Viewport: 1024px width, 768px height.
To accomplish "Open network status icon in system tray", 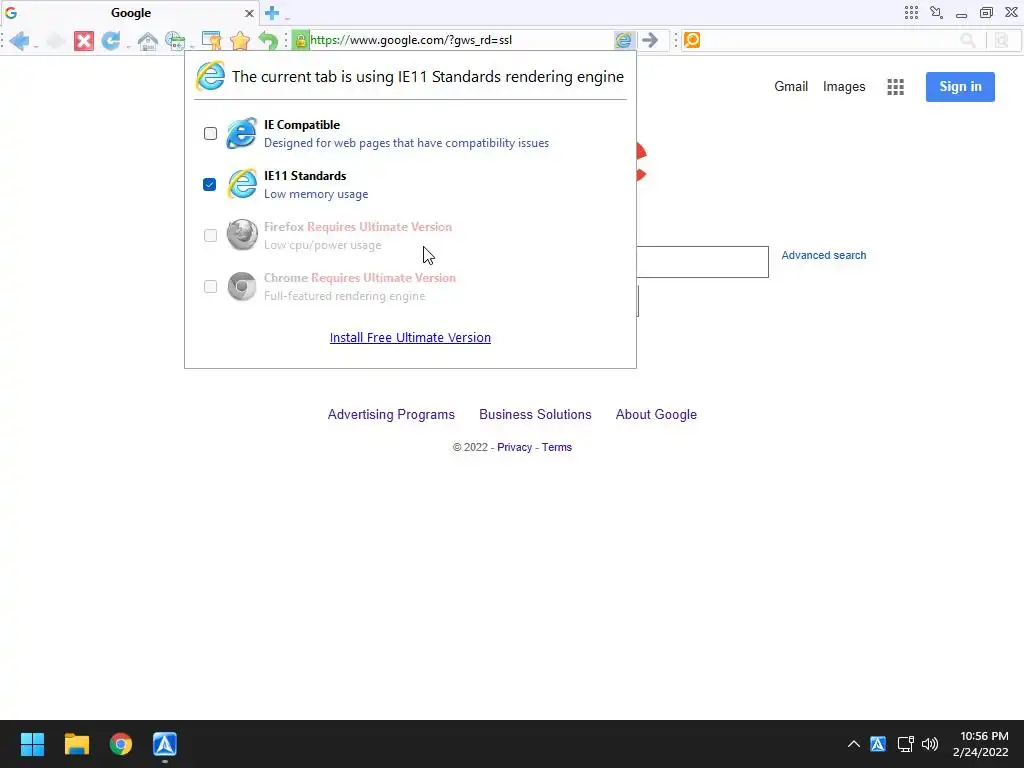I will point(905,744).
